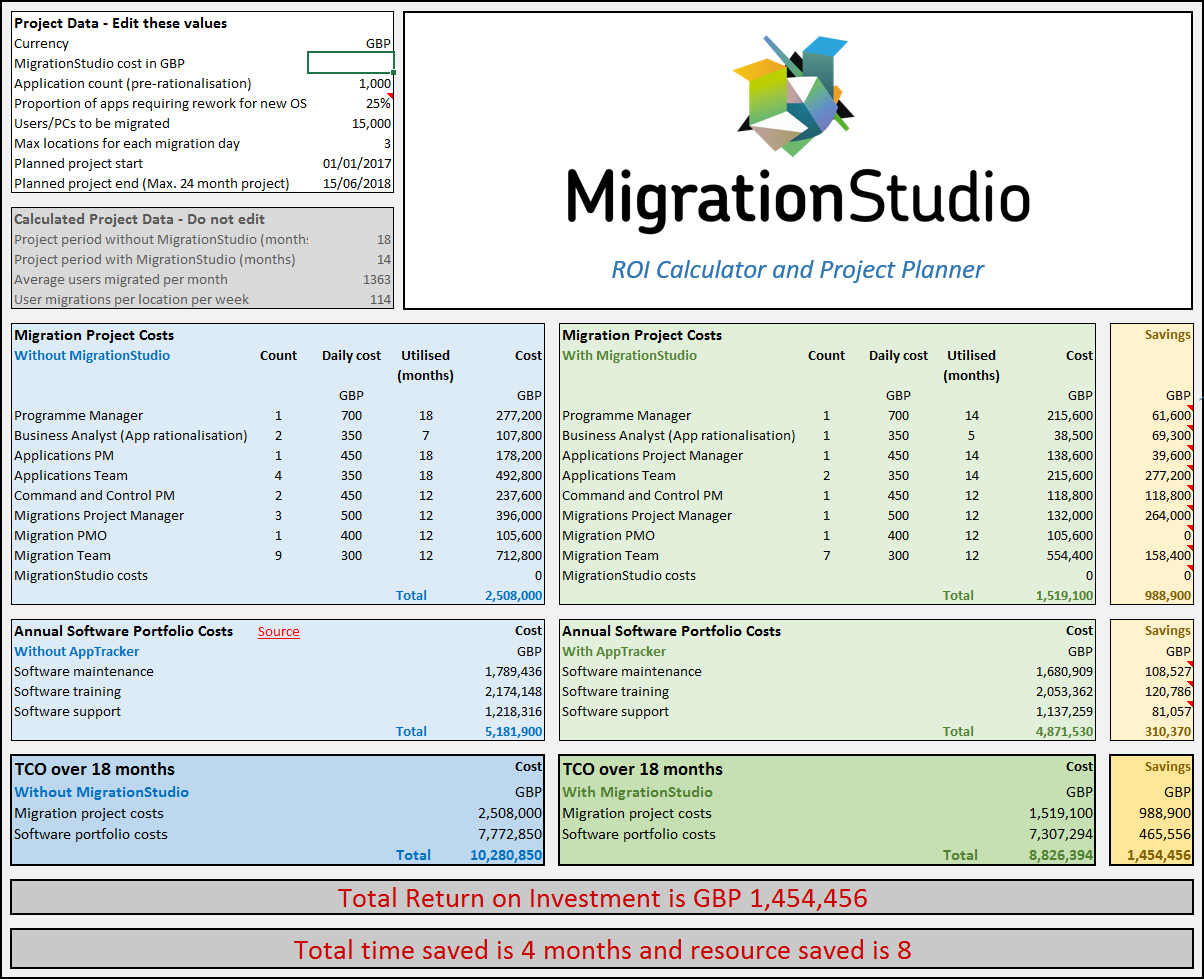Select Migration Team count 9
The height and width of the screenshot is (979, 1204).
278,556
